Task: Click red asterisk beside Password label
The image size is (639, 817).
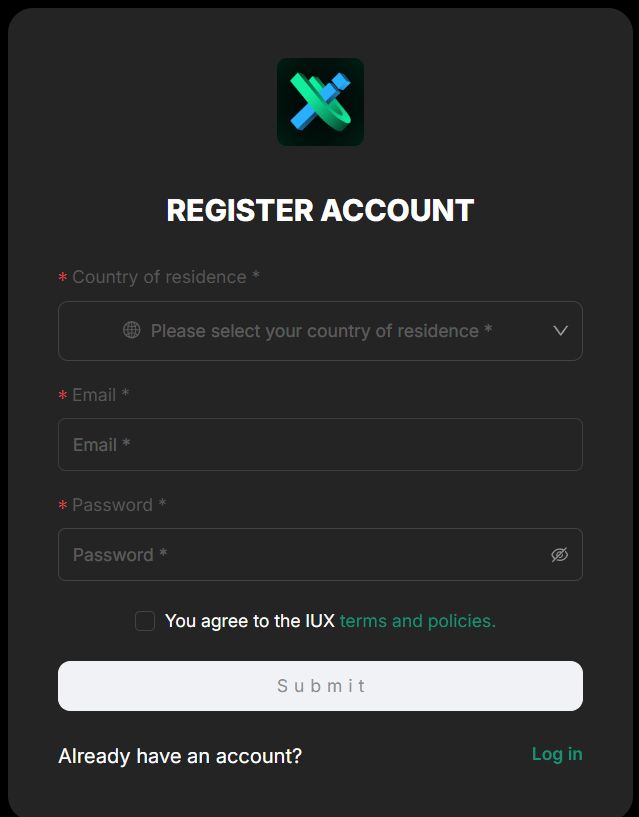Action: [x=63, y=505]
